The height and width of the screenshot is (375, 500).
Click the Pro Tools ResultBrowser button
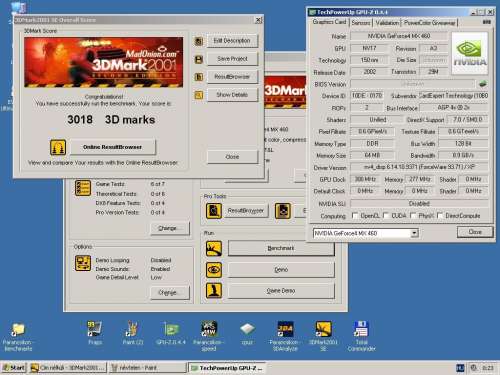click(x=246, y=211)
